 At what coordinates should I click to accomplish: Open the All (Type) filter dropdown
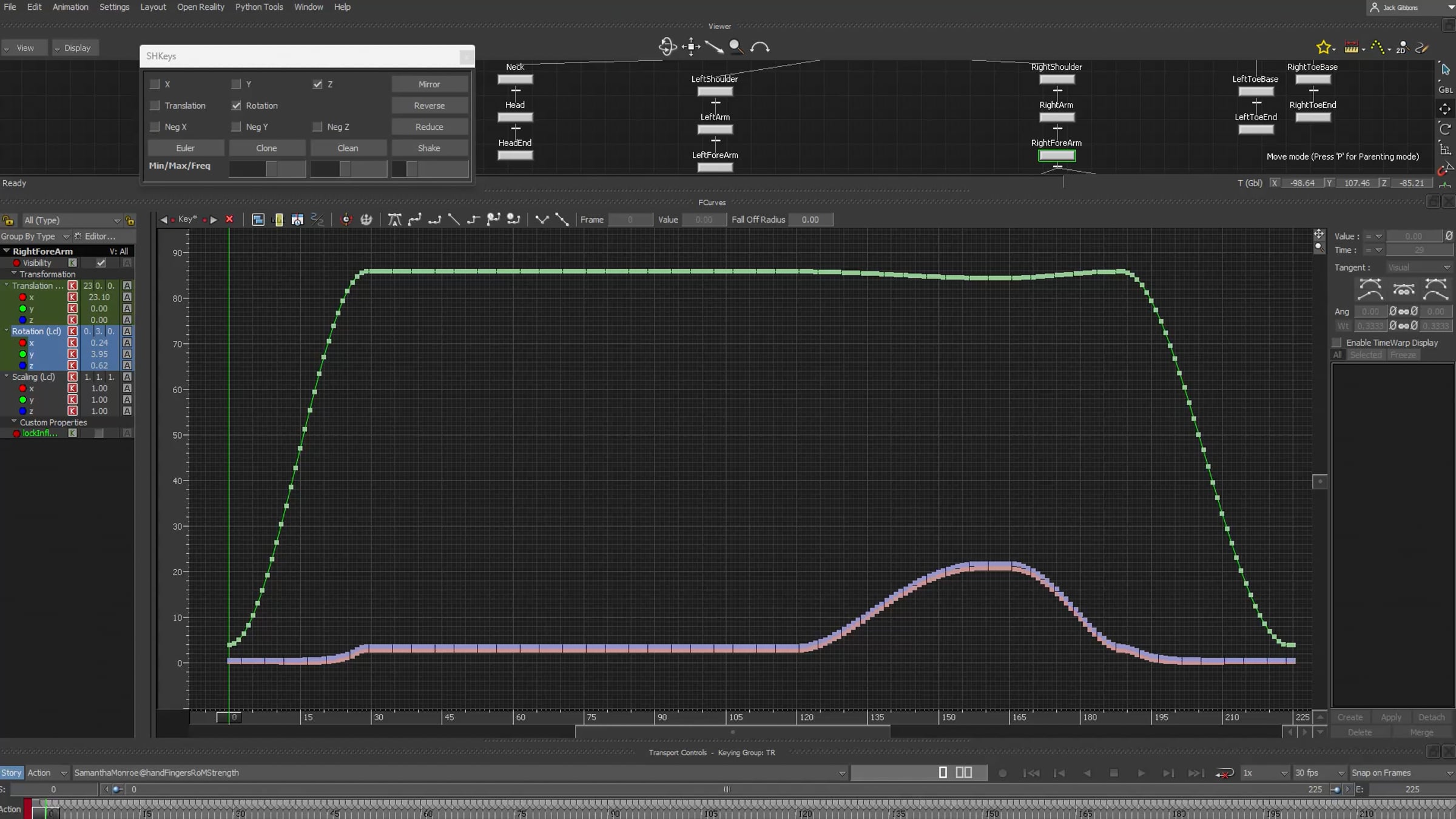(72, 220)
